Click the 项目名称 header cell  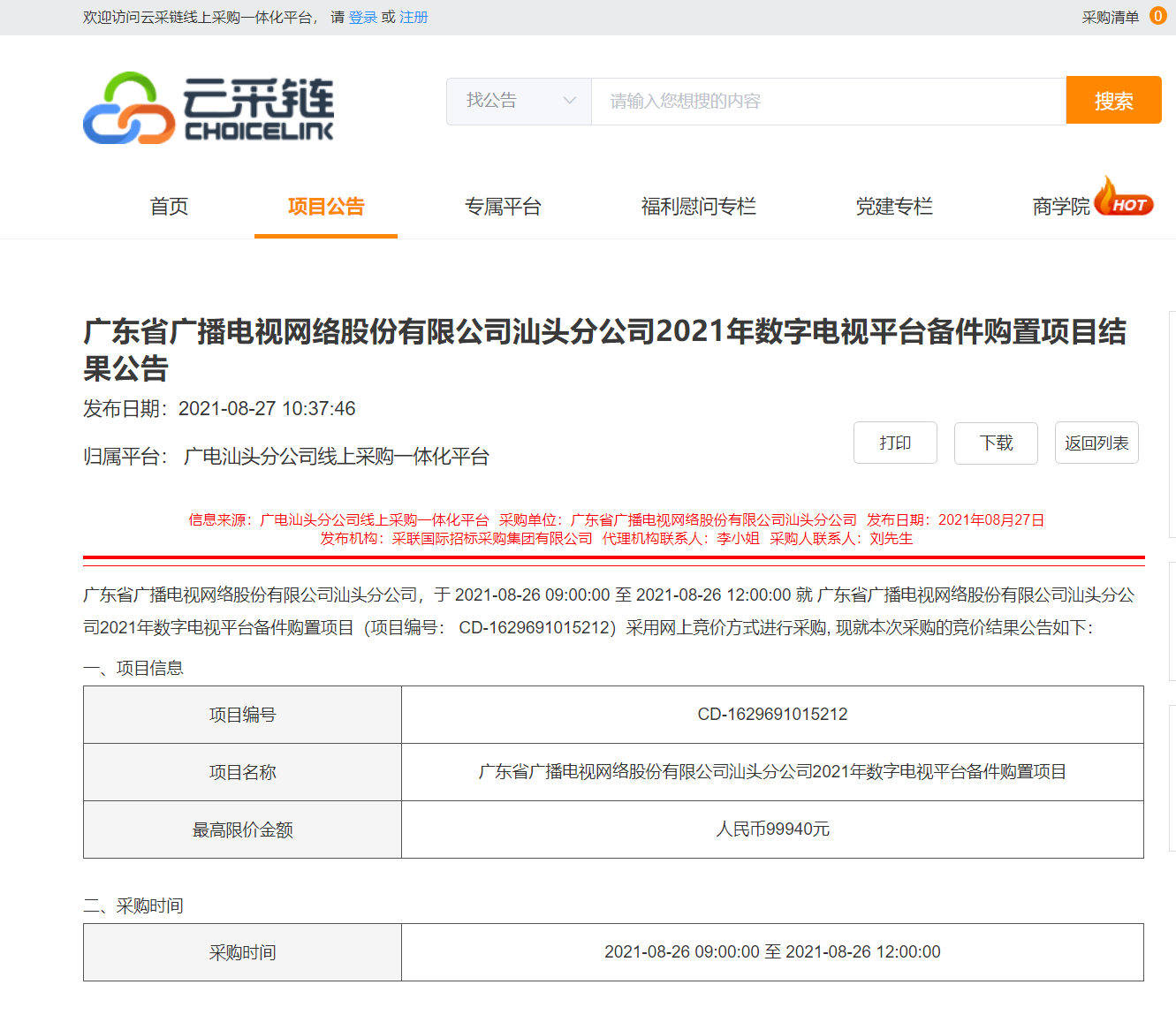[x=243, y=771]
